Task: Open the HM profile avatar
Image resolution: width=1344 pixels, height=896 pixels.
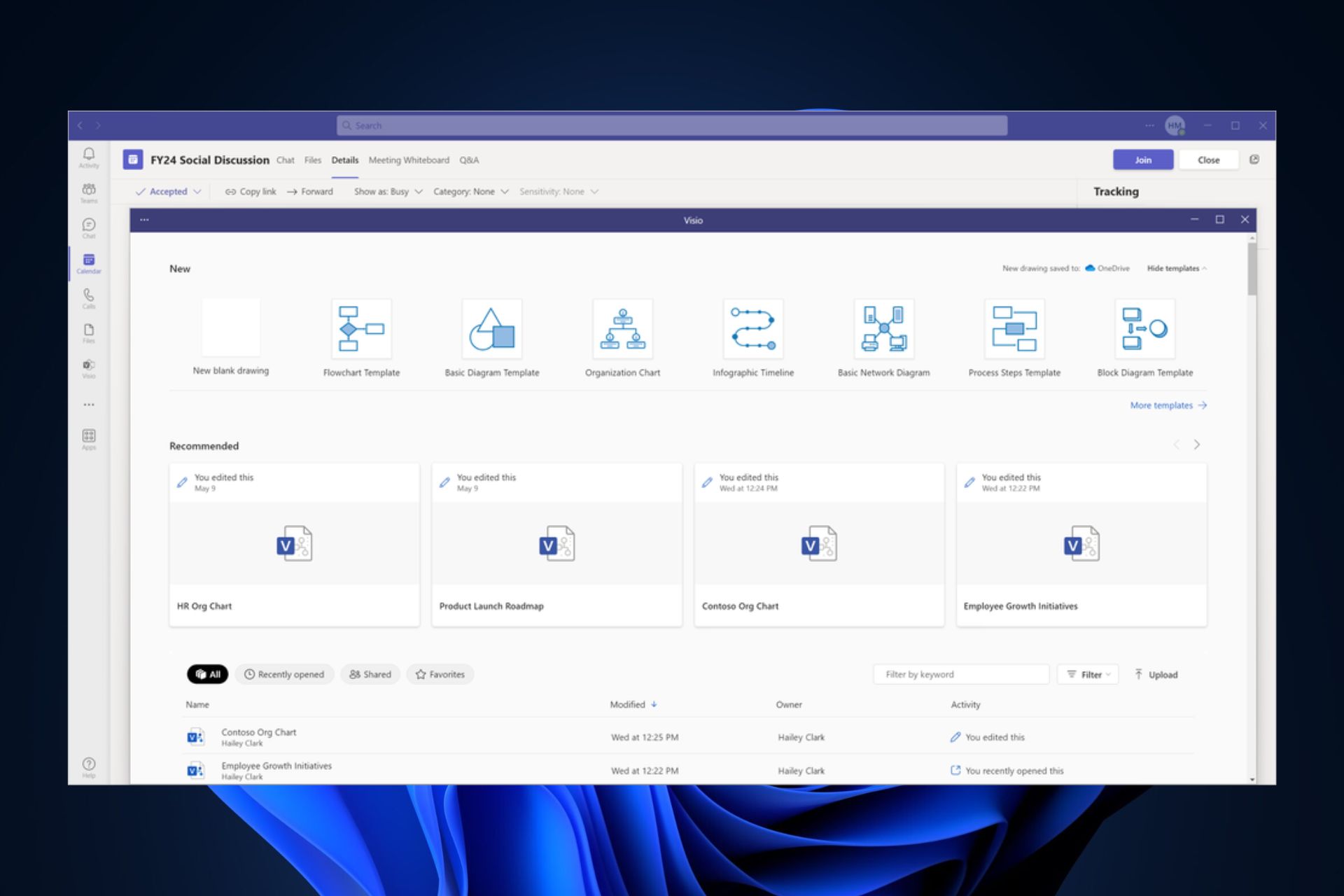Action: coord(1175,125)
